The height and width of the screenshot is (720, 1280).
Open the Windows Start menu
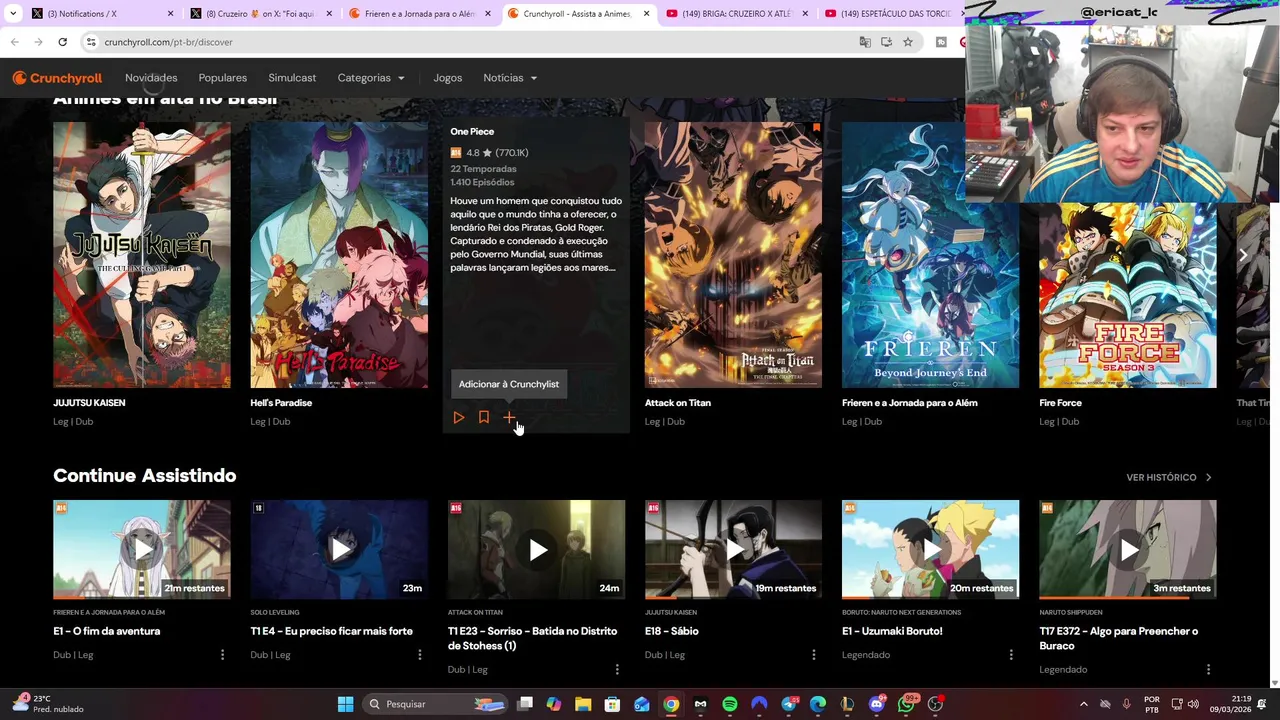(345, 704)
